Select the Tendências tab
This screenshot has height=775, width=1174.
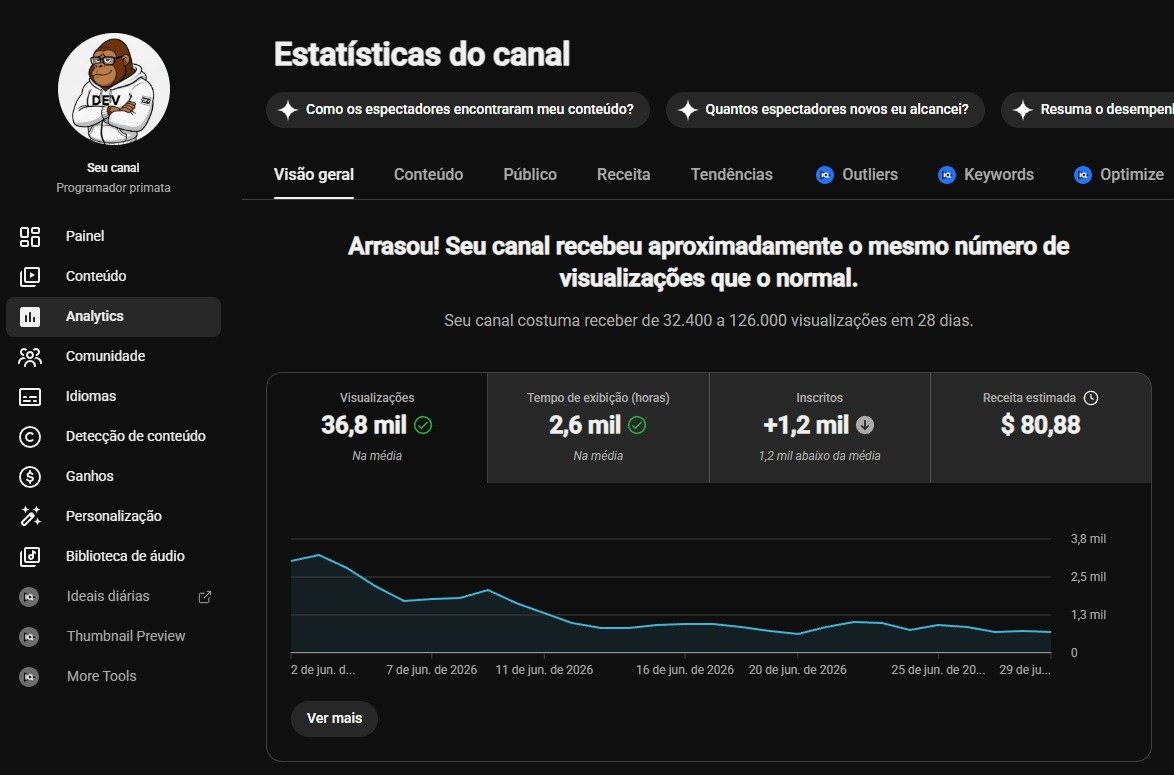click(x=732, y=174)
